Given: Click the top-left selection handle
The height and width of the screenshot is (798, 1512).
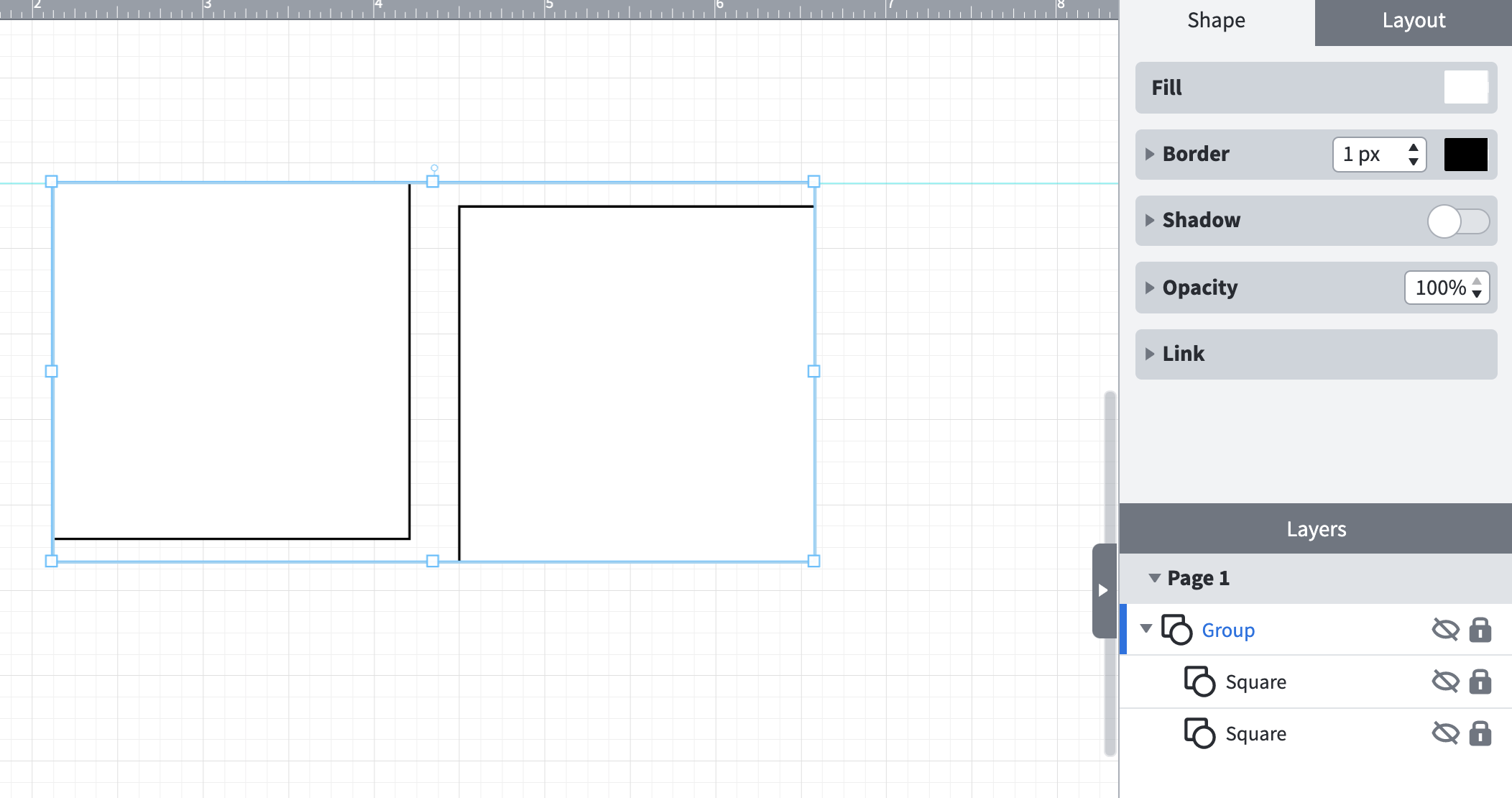Looking at the screenshot, I should (51, 182).
